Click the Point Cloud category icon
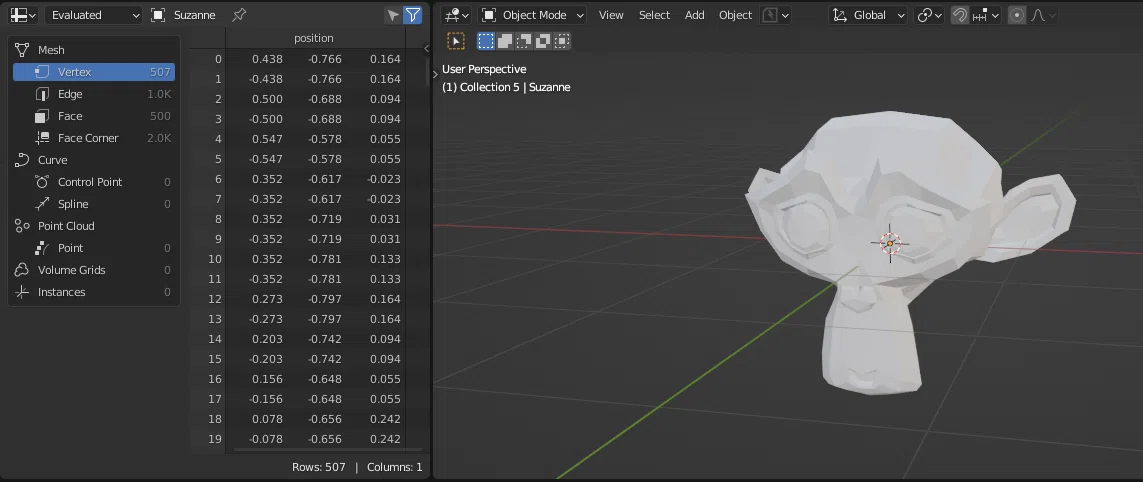The height and width of the screenshot is (482, 1143). [x=23, y=226]
